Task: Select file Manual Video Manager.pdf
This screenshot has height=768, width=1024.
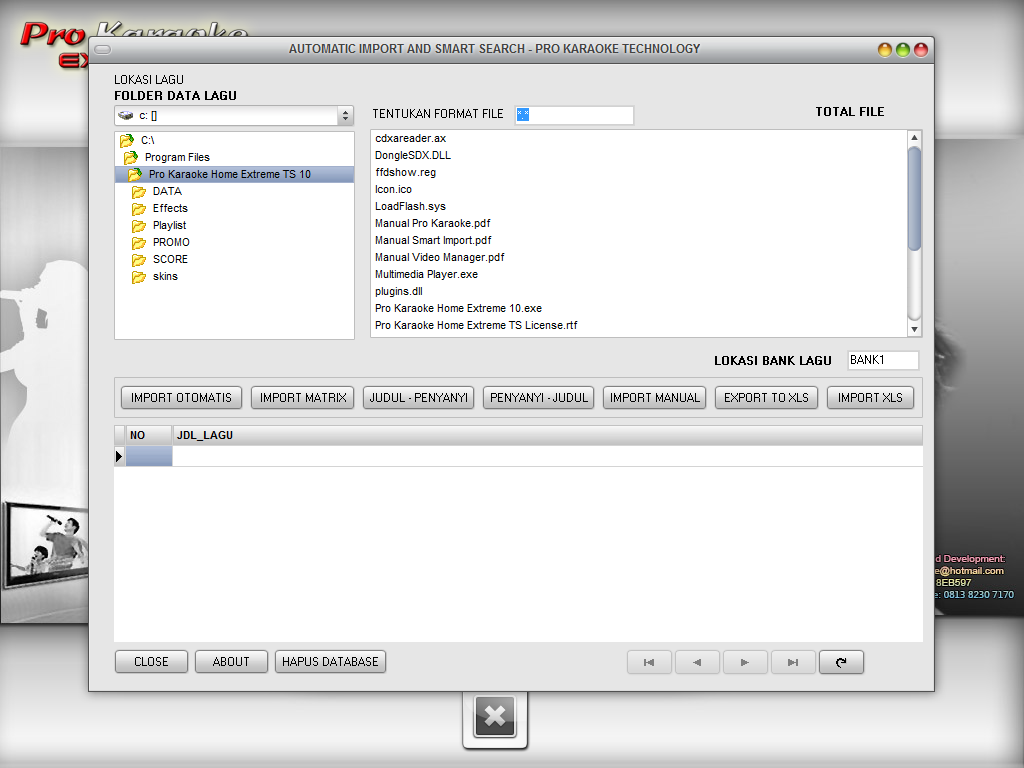Action: [440, 257]
